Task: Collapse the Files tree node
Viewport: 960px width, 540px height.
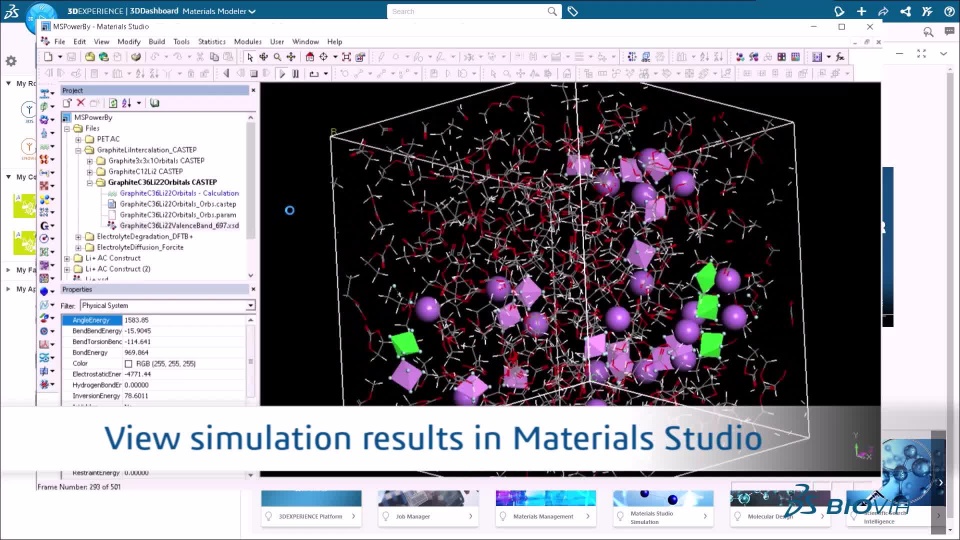Action: coord(67,129)
